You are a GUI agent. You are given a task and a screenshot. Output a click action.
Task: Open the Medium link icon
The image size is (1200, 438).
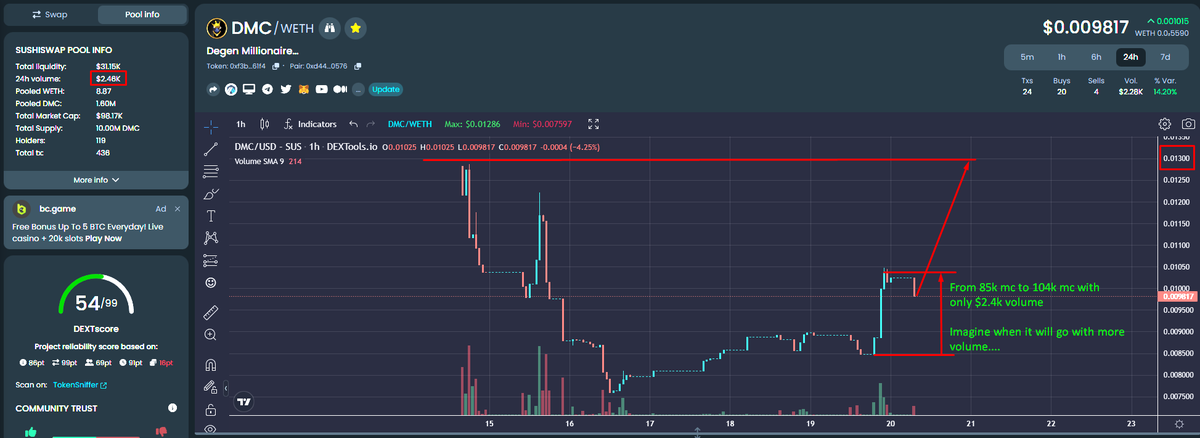pos(339,89)
